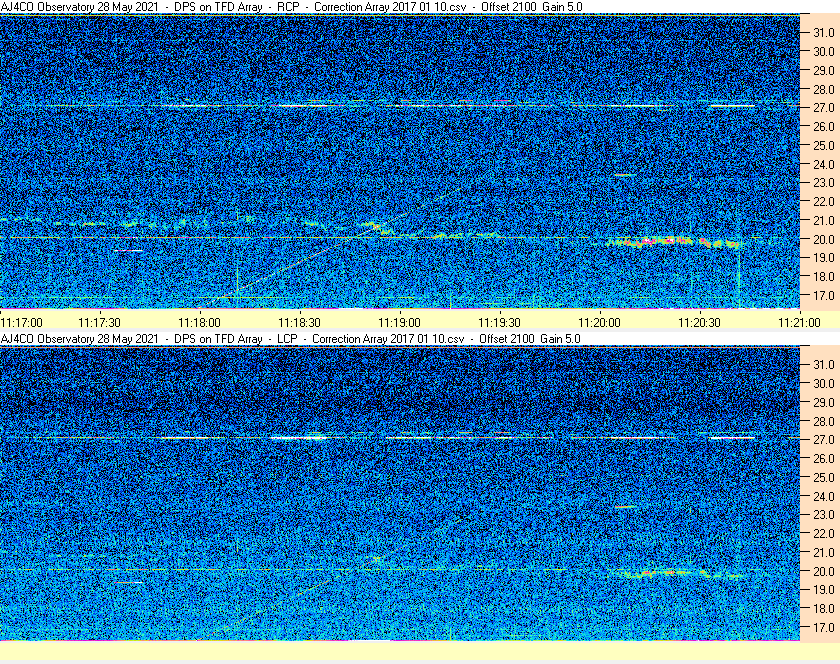The width and height of the screenshot is (840, 664).
Task: Click the LCP spectrogram title line
Action: pyautogui.click(x=290, y=339)
